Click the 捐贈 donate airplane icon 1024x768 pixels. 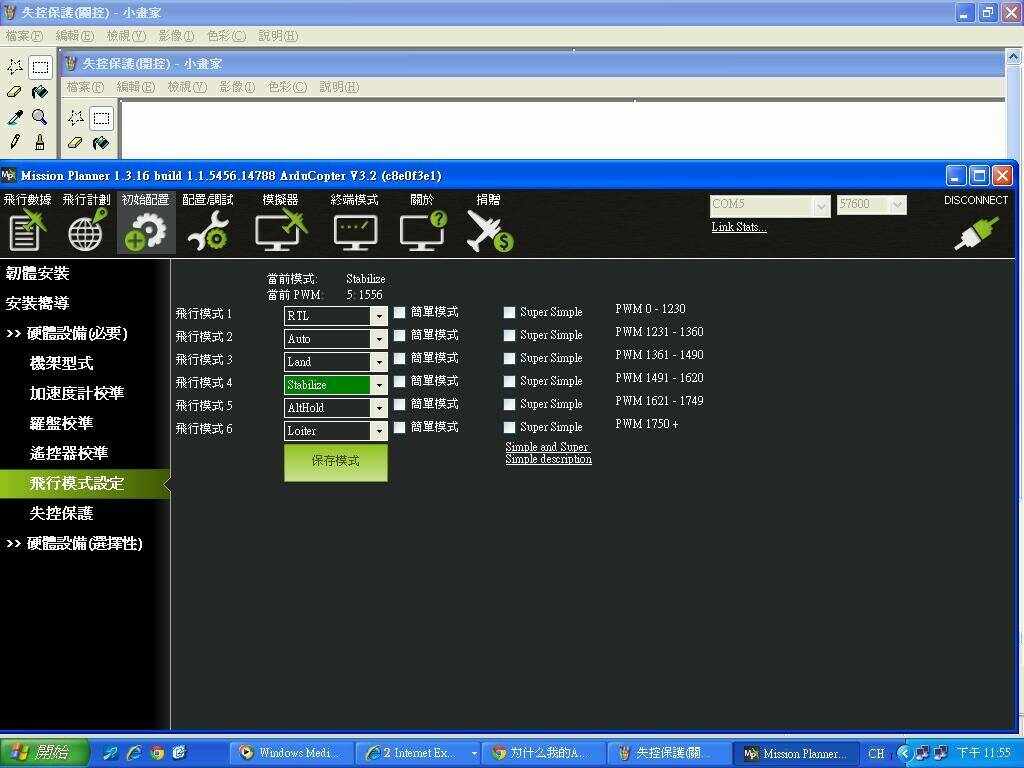489,229
